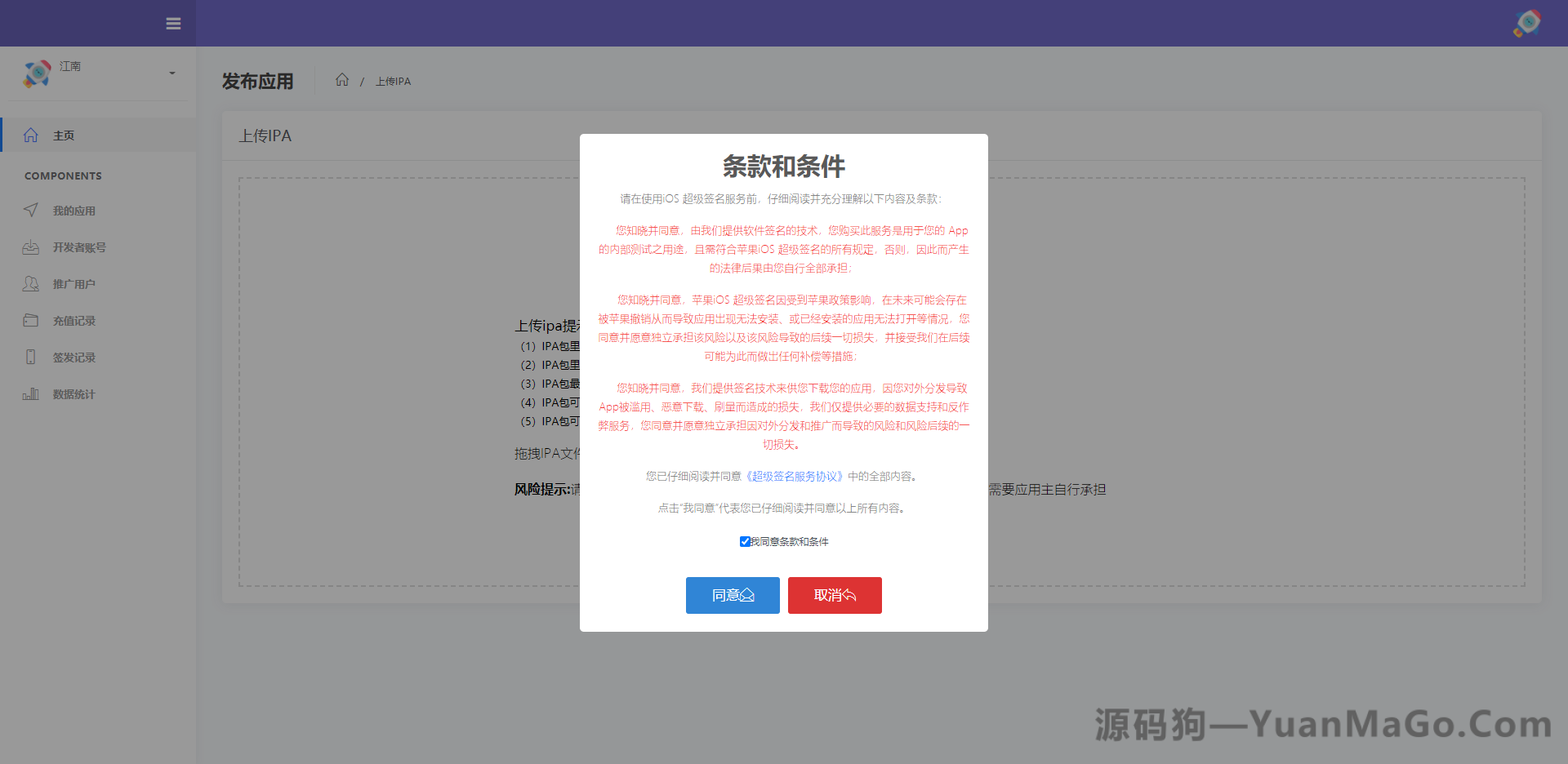Click the 数据统计 bar chart icon

pyautogui.click(x=30, y=393)
